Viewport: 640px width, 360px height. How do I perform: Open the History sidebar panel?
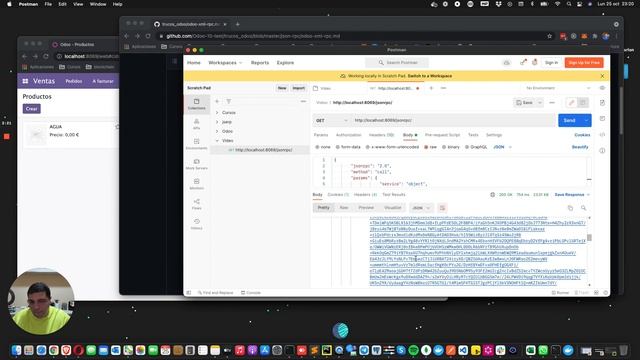[196, 224]
